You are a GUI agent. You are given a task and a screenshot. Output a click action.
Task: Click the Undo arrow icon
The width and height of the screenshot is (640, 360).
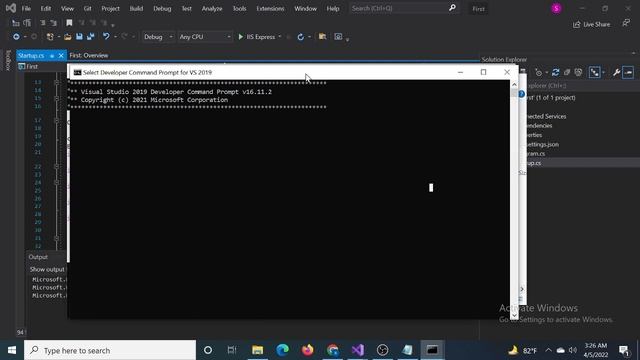tap(106, 36)
